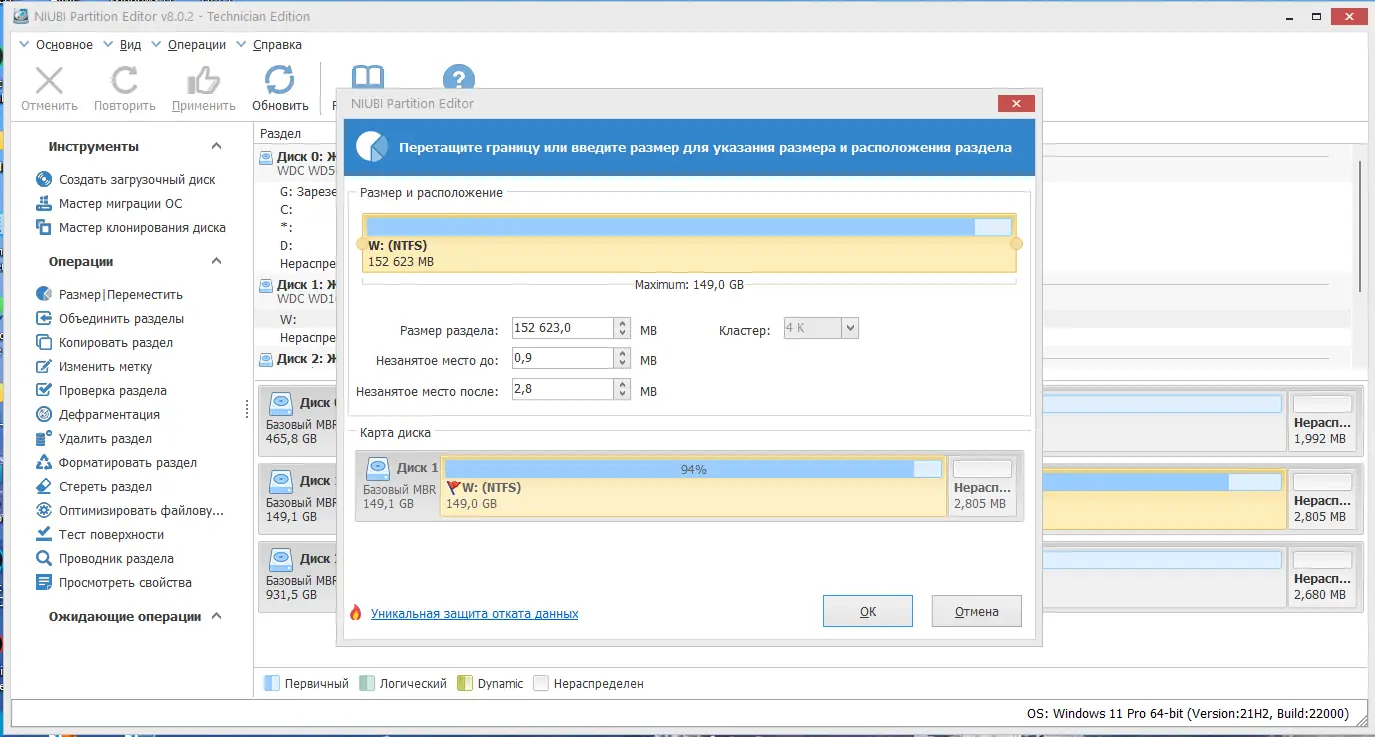Click the Логический legend swatch
Screen dimensions: 1375x737
367,684
